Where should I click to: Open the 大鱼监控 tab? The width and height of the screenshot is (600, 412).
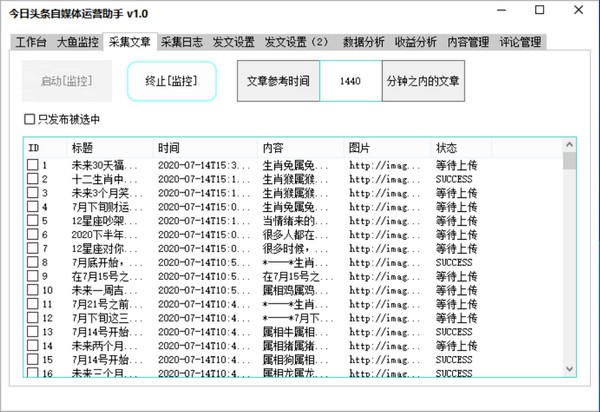click(x=78, y=42)
